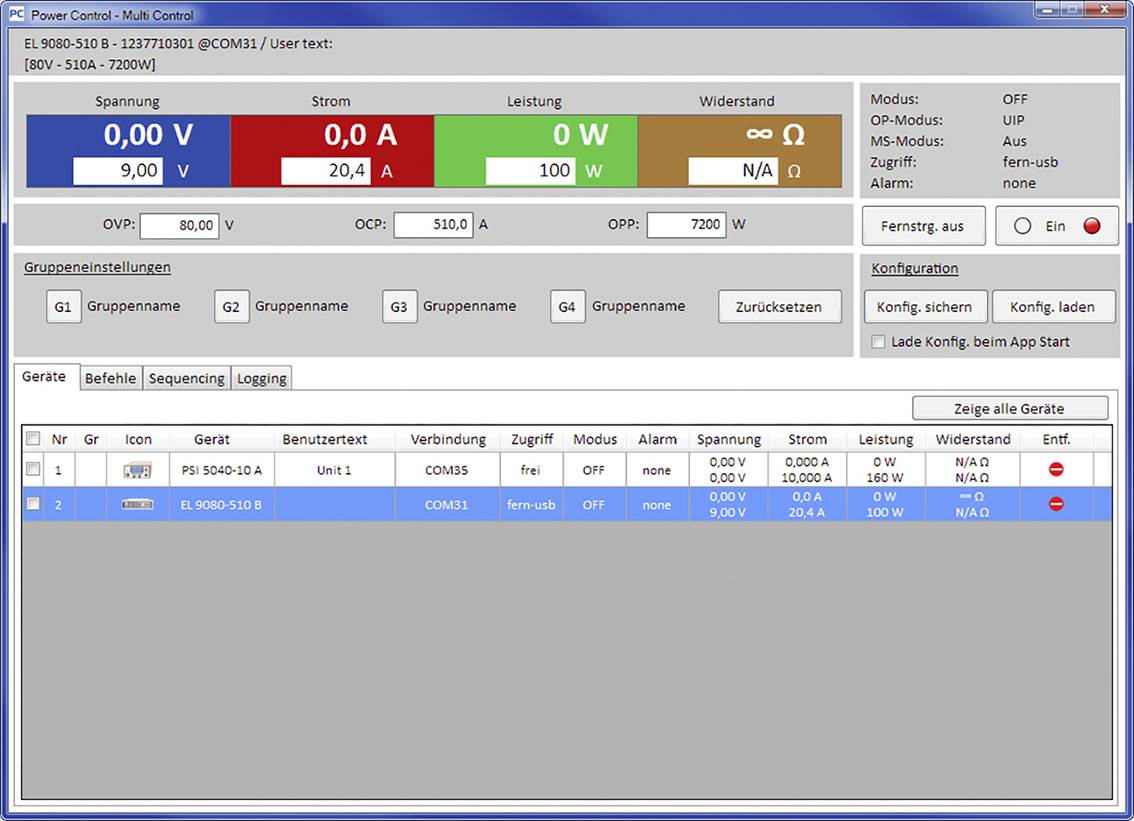Check the checkbox for device row 1

[33, 469]
